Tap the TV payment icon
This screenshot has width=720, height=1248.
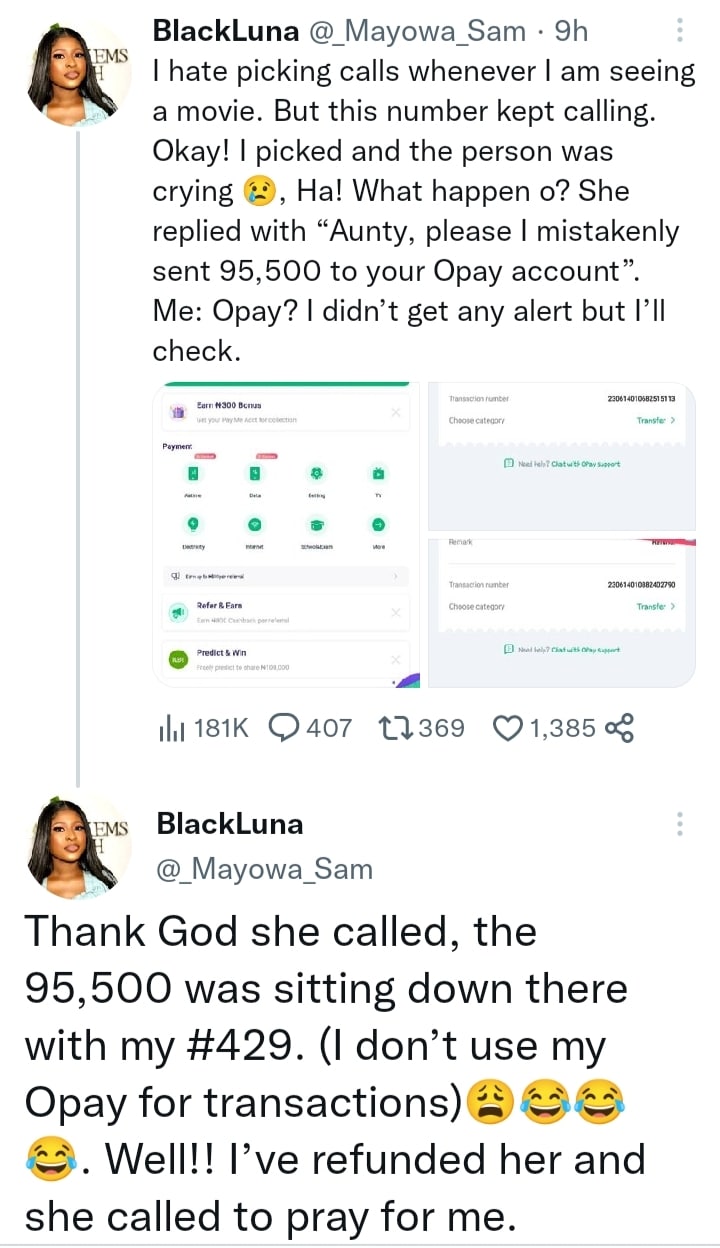tap(378, 473)
